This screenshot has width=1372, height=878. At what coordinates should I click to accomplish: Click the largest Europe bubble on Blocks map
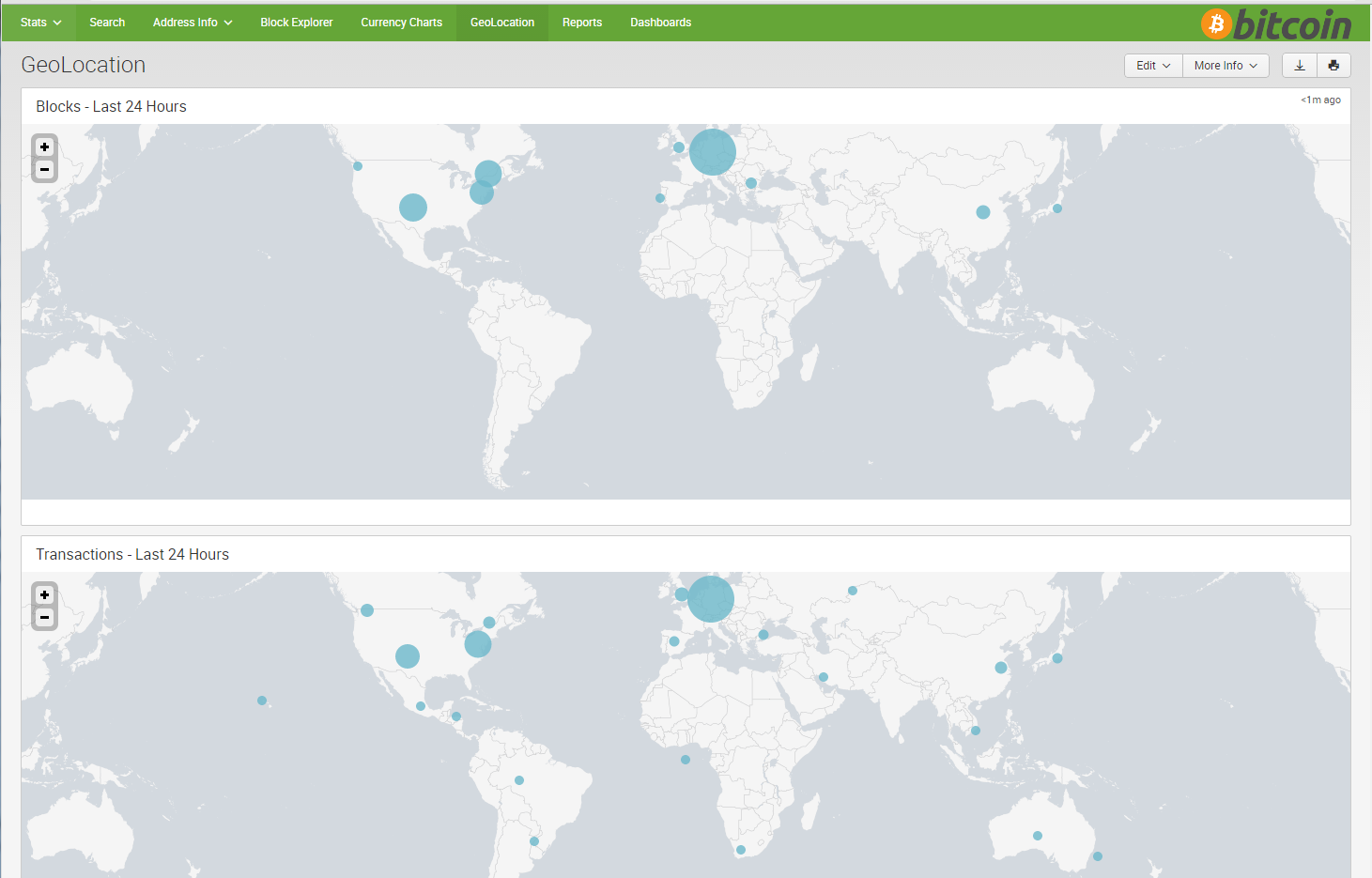[713, 152]
